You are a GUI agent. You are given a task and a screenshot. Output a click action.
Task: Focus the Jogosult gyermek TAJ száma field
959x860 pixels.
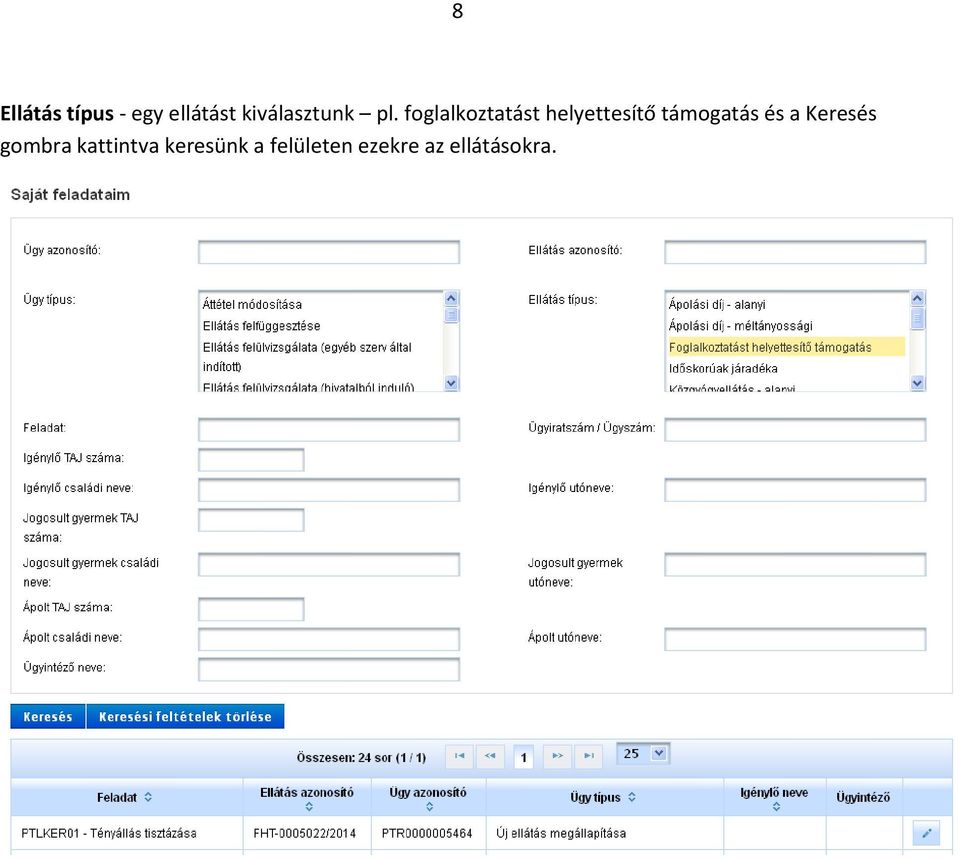251,520
